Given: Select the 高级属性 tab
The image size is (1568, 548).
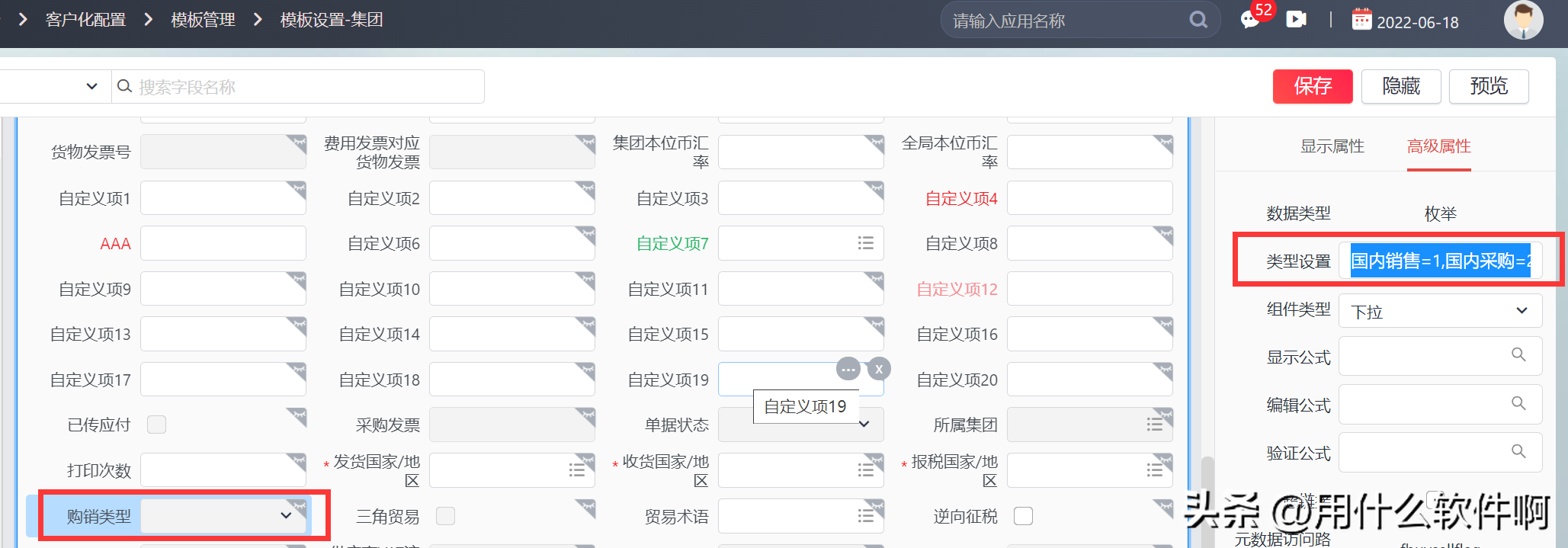Looking at the screenshot, I should point(1438,146).
